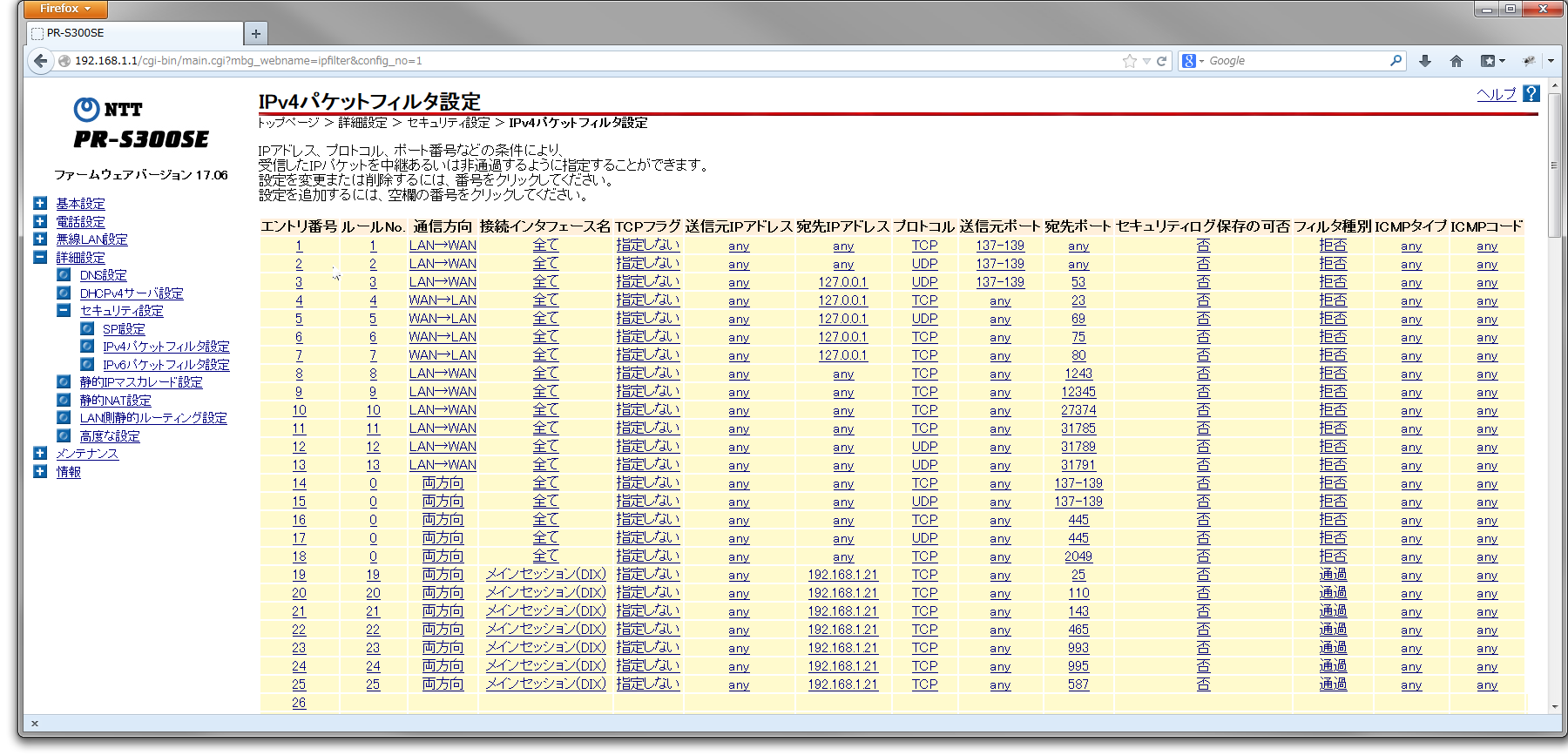Screen dimensions: 1568x755
Task: Click 通過 filter type in entry 22
Action: (x=1333, y=630)
